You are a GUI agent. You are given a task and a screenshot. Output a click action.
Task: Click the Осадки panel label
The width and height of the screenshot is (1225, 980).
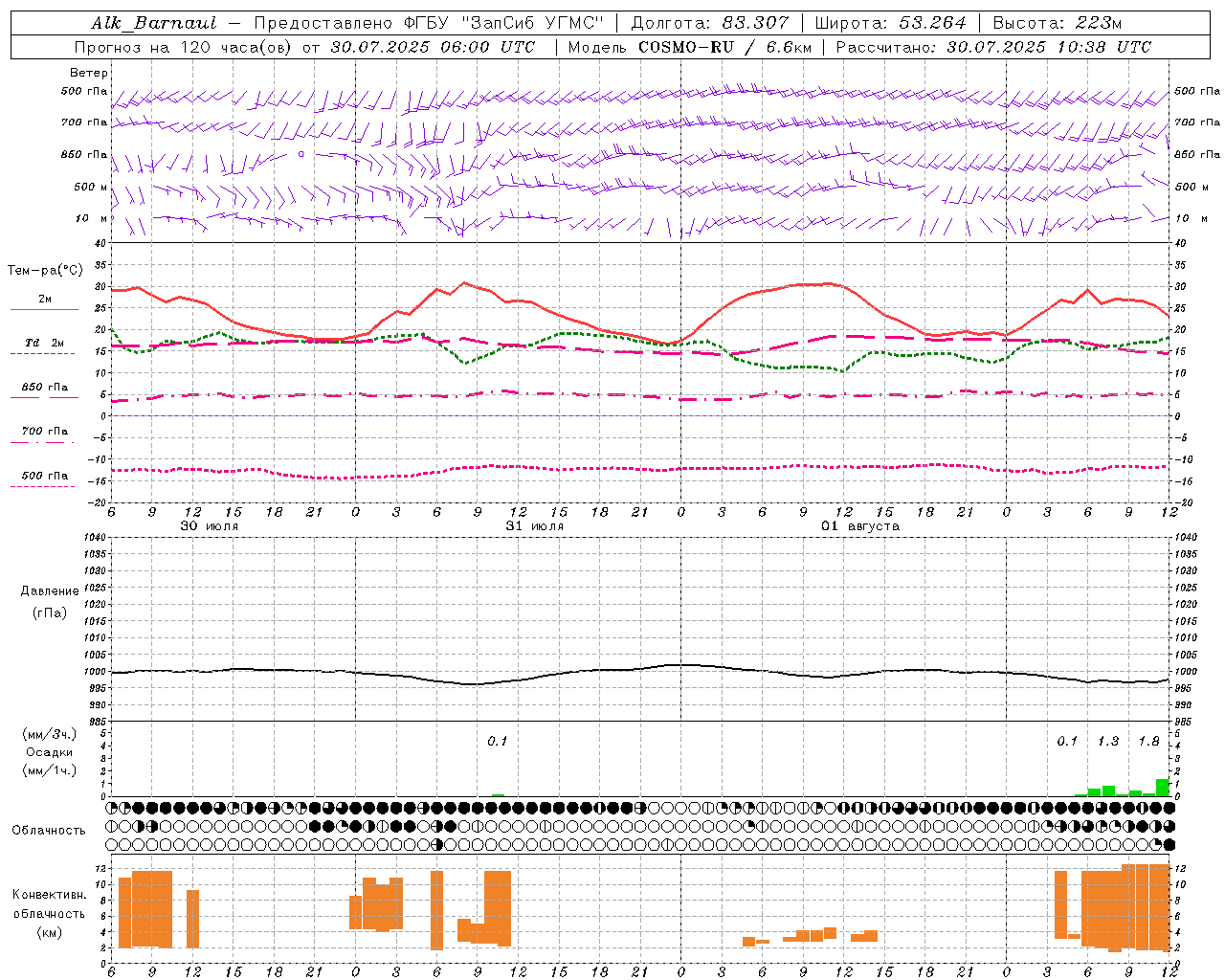(x=49, y=752)
